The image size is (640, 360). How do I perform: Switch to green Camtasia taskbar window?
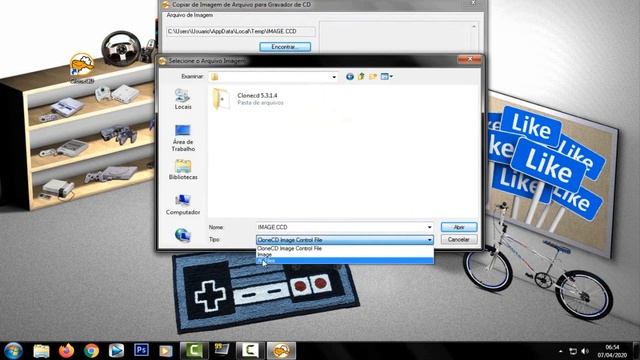point(193,351)
